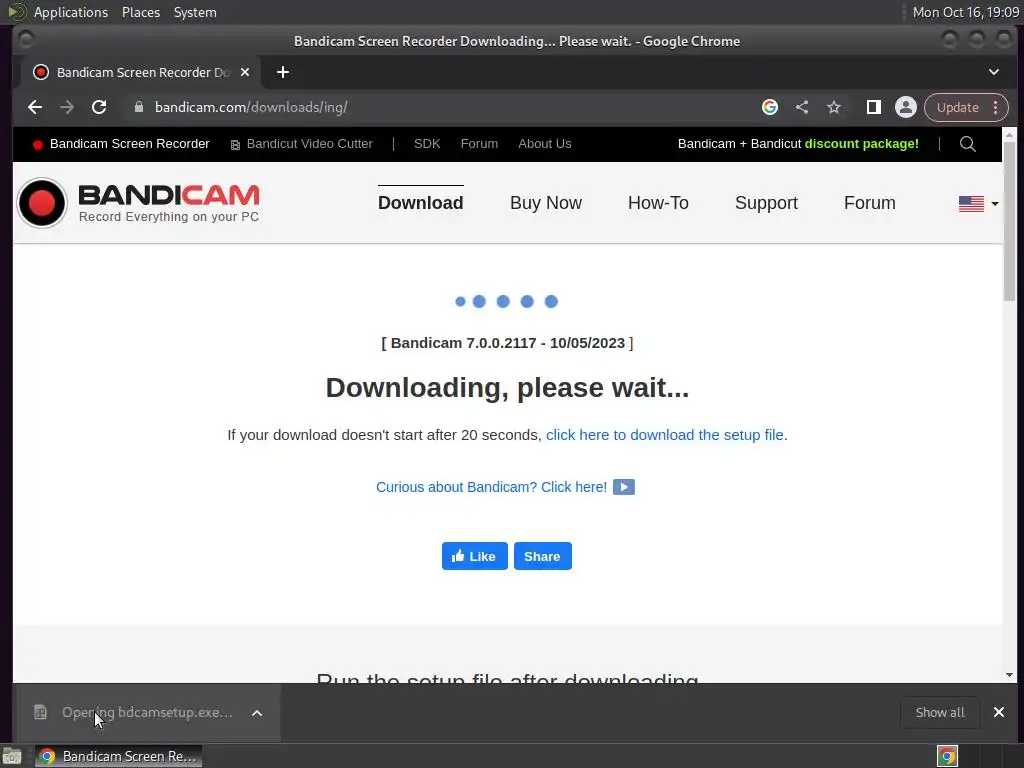Click Show all downloads button

(940, 712)
